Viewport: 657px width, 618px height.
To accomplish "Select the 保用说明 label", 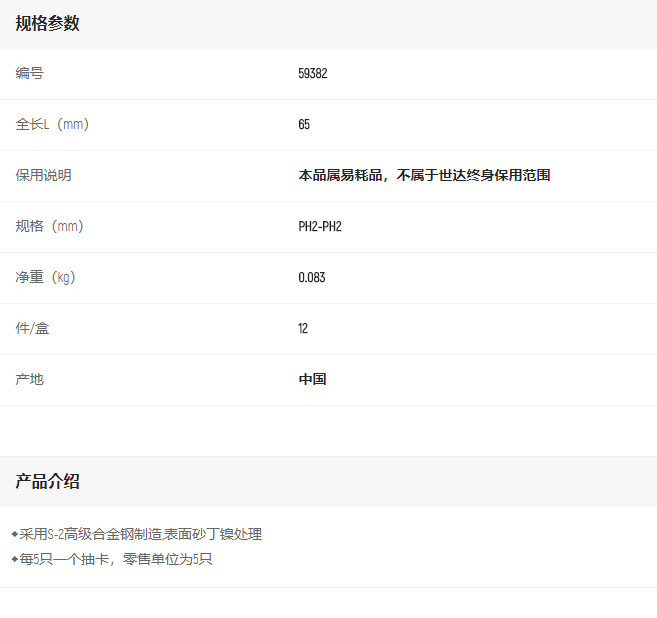I will pos(44,176).
